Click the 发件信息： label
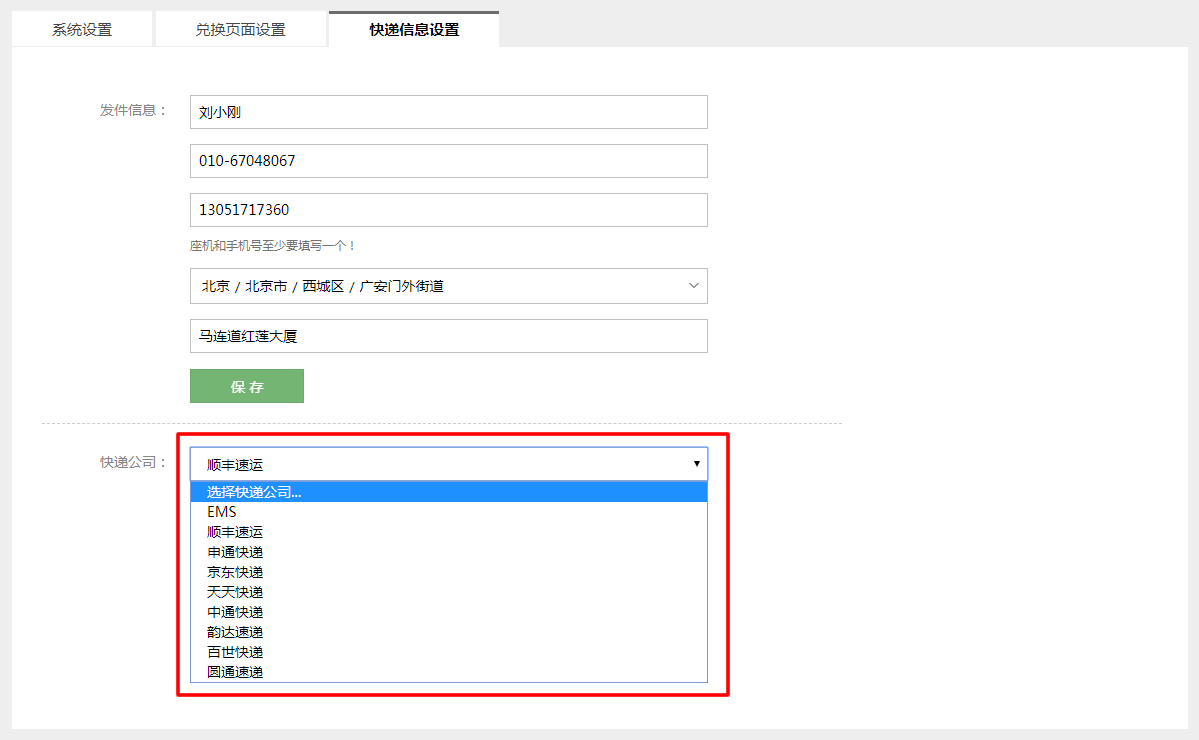The height and width of the screenshot is (740, 1199). coord(133,111)
